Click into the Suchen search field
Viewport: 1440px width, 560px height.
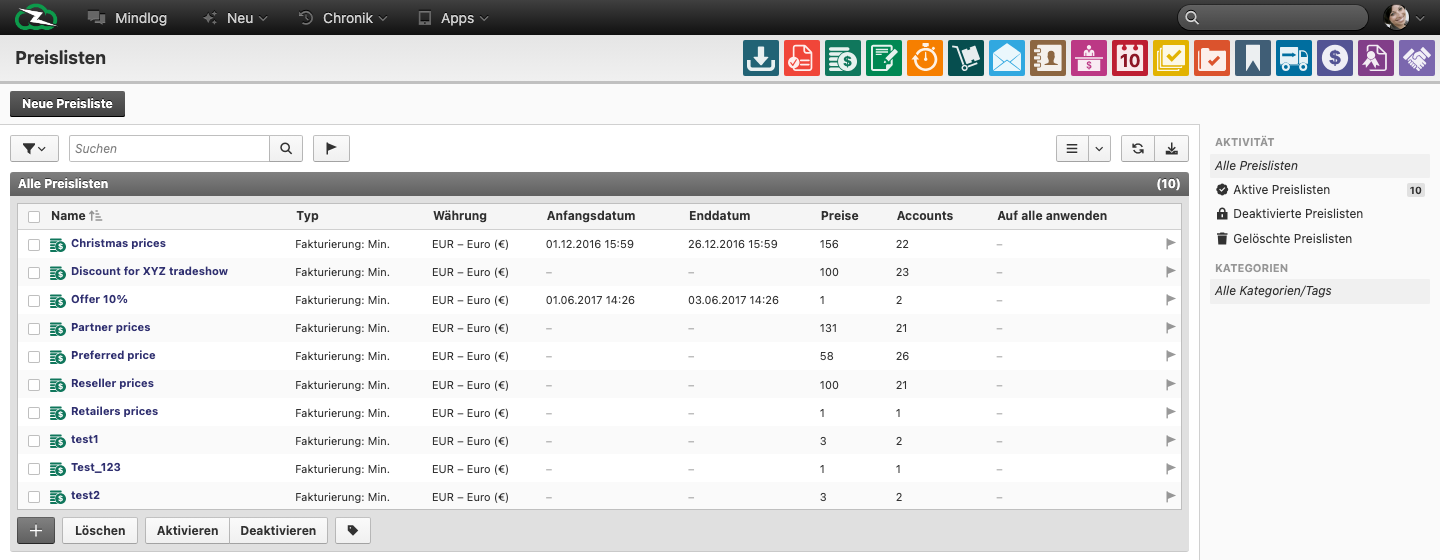tap(169, 149)
